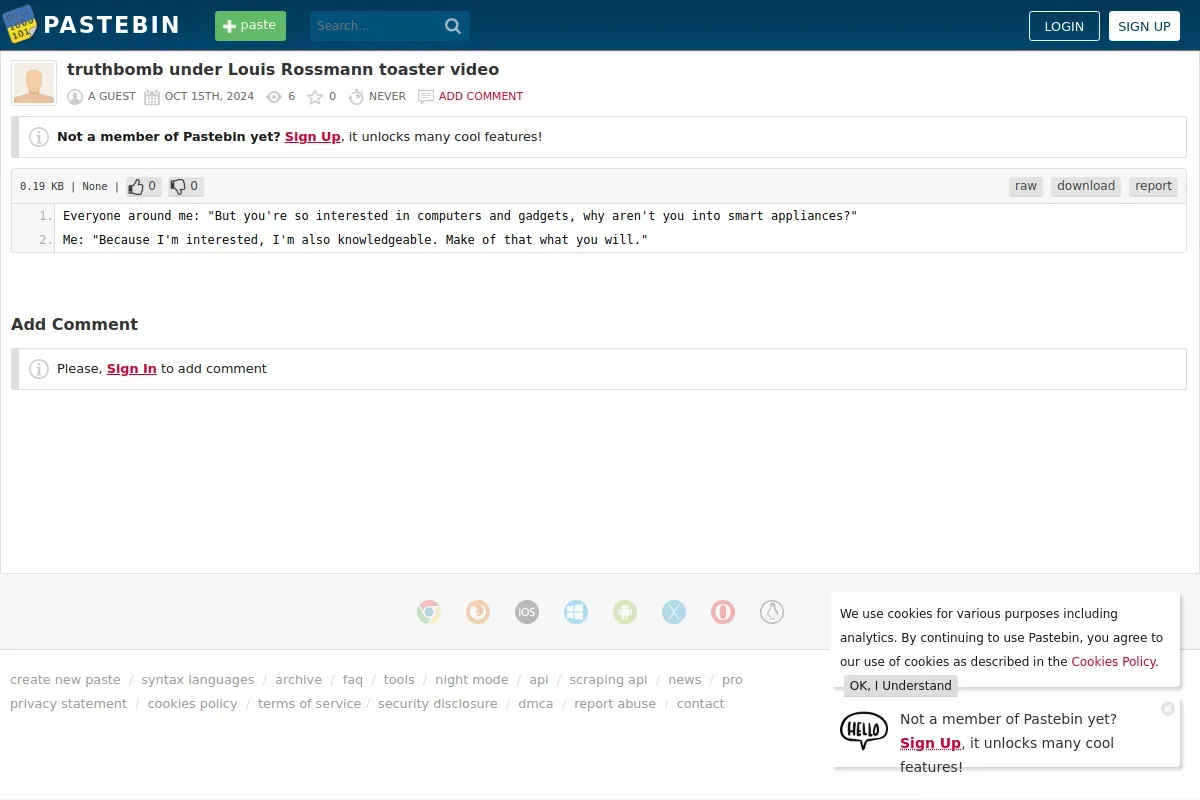Click the expiration stopwatch icon
1200x800 pixels.
(356, 97)
